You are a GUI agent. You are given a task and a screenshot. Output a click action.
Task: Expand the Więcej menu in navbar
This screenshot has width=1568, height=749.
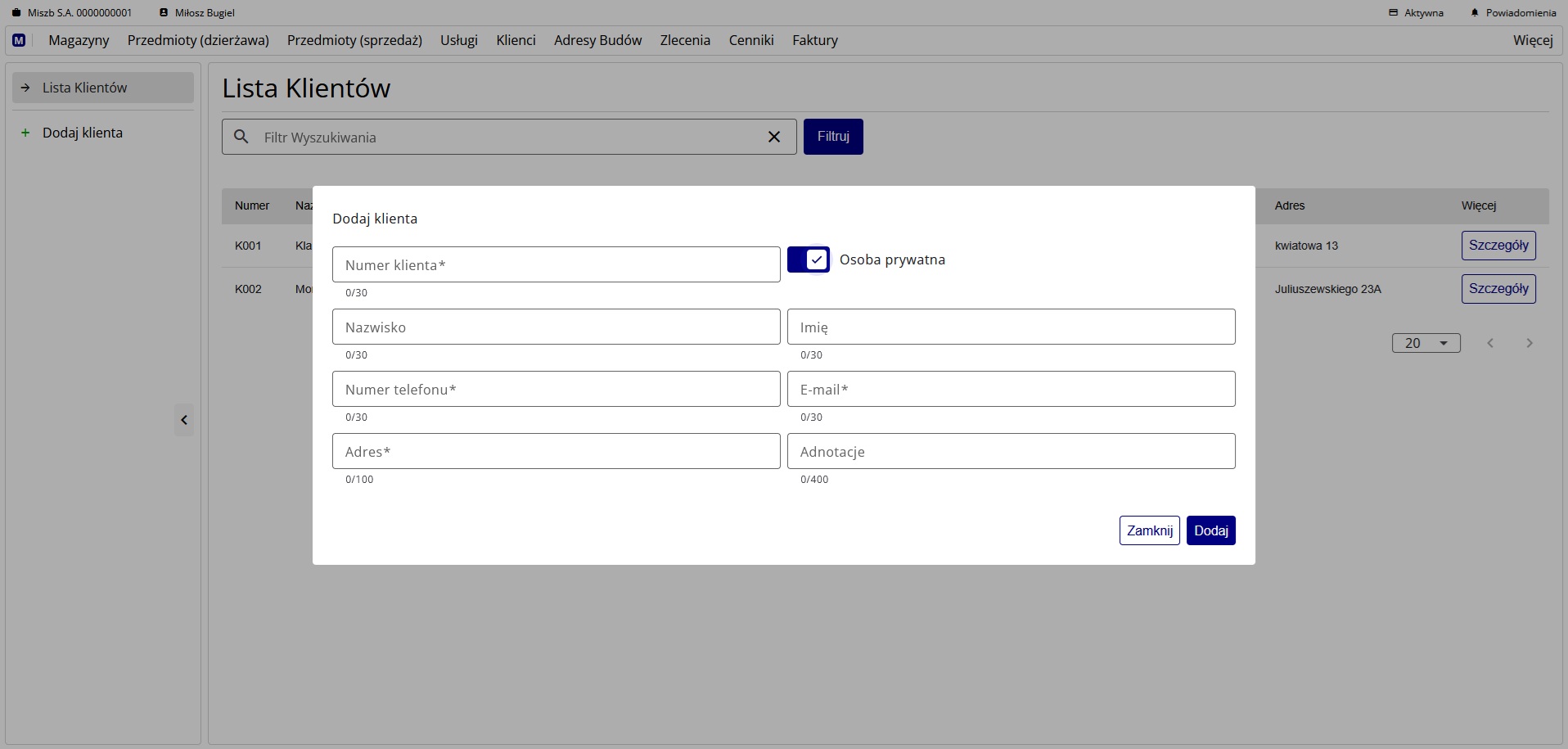1532,40
